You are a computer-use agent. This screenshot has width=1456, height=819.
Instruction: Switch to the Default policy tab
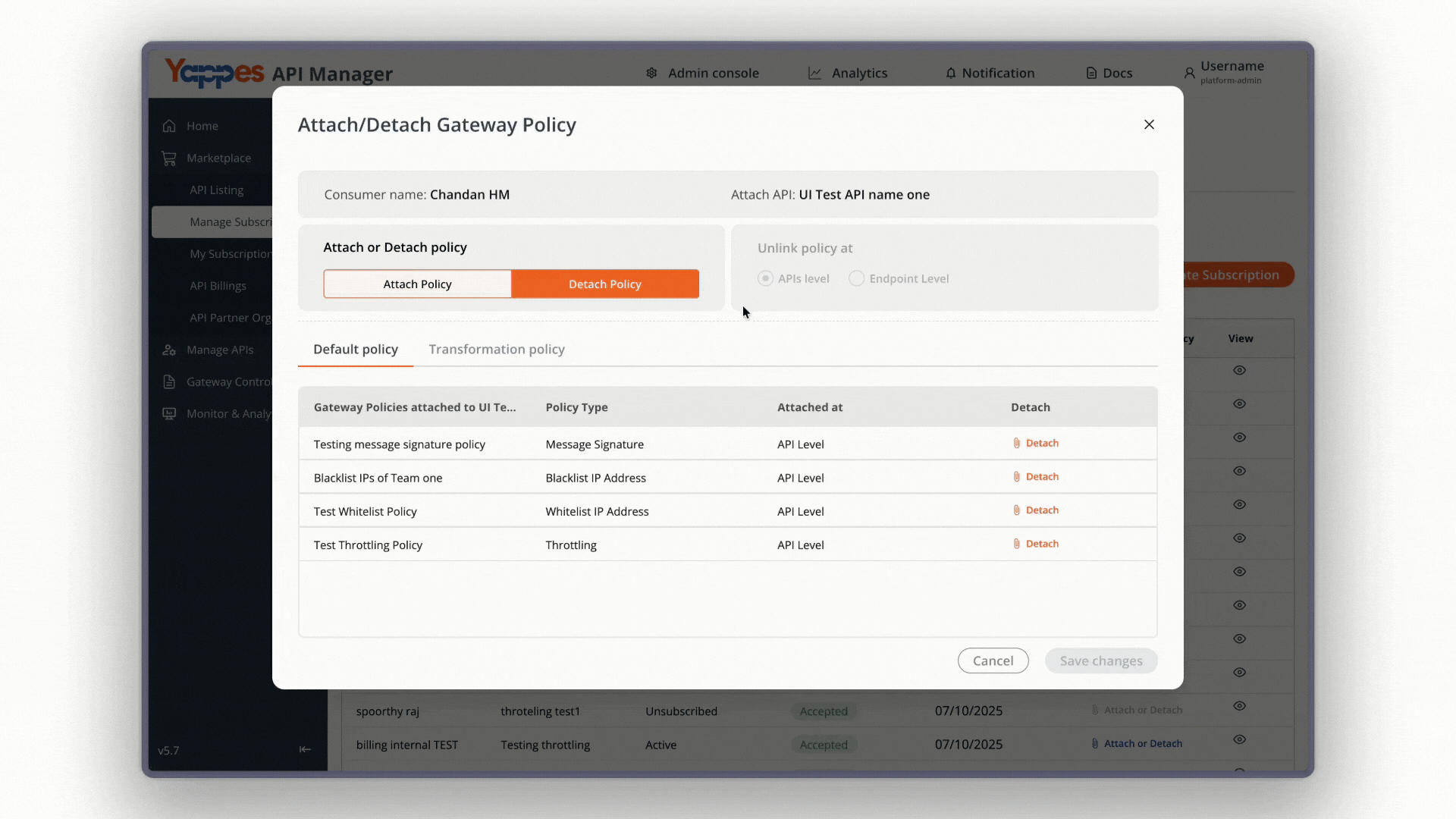pyautogui.click(x=356, y=349)
